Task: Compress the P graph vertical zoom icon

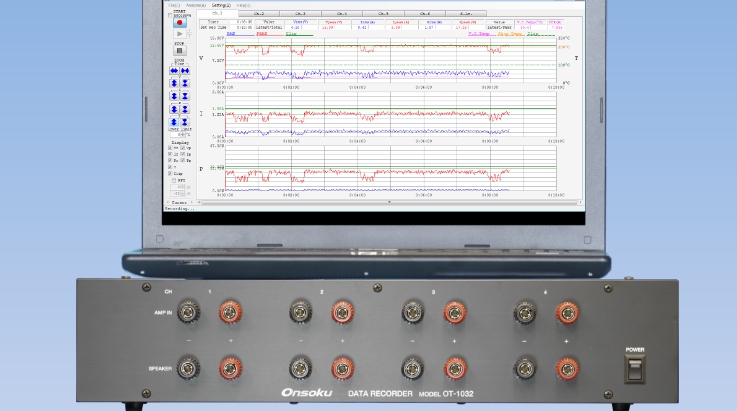Action: [x=185, y=109]
